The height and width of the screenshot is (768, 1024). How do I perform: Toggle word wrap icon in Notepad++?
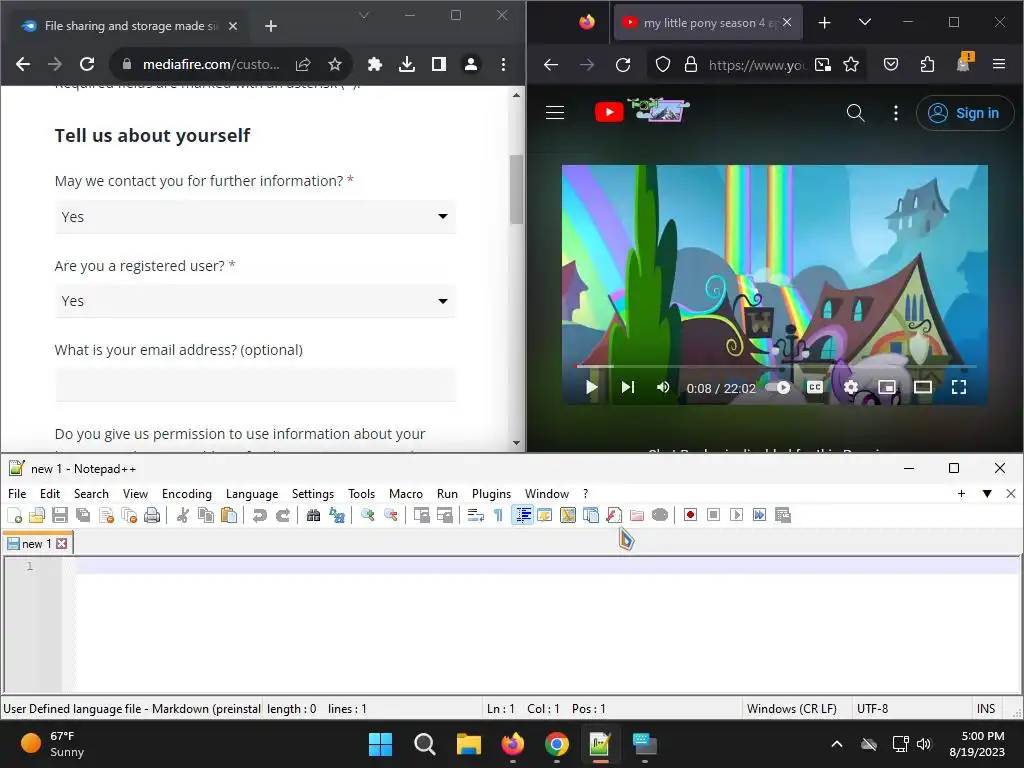point(475,515)
